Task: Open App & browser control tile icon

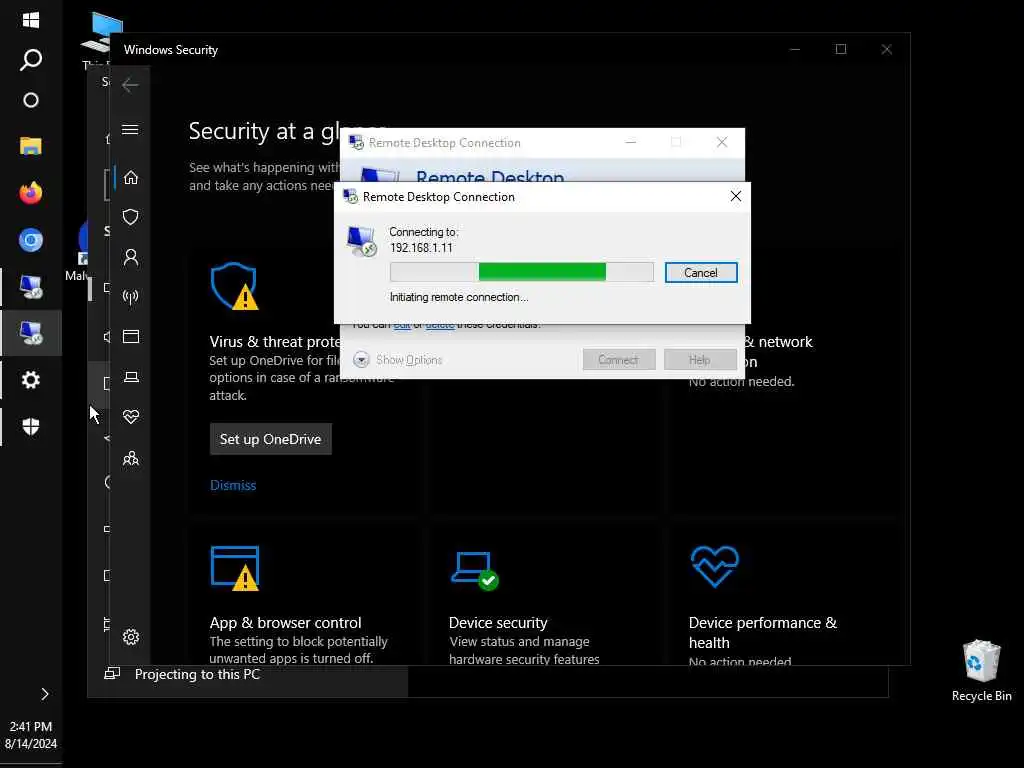Action: pyautogui.click(x=235, y=568)
